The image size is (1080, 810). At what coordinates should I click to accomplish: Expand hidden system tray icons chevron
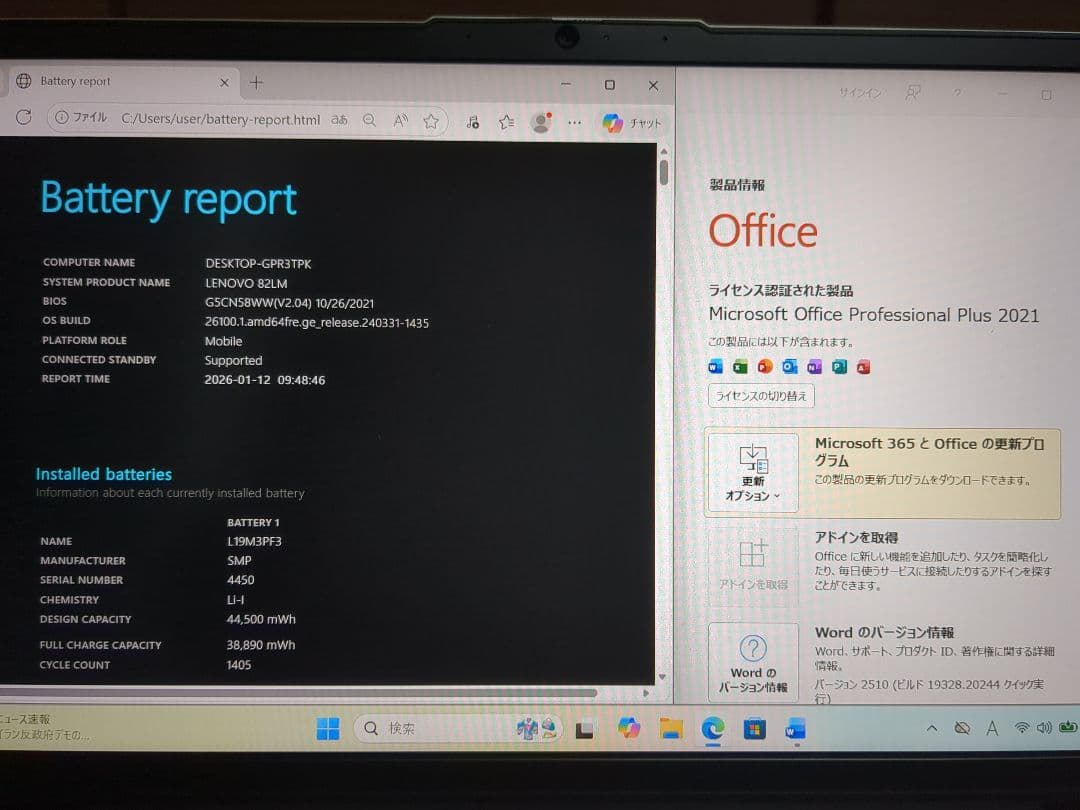coord(931,728)
